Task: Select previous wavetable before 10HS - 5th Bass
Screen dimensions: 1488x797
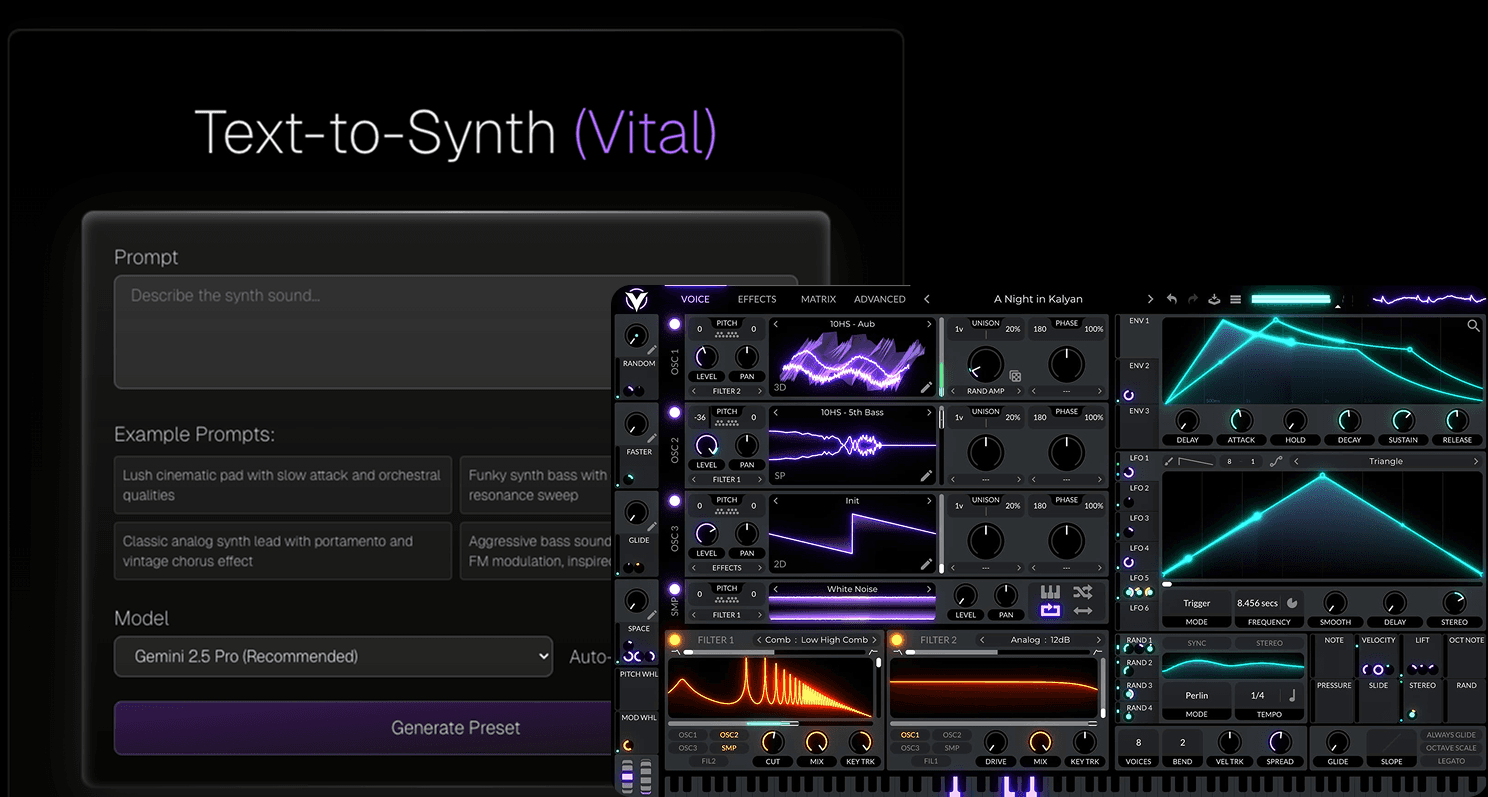Action: click(x=775, y=412)
